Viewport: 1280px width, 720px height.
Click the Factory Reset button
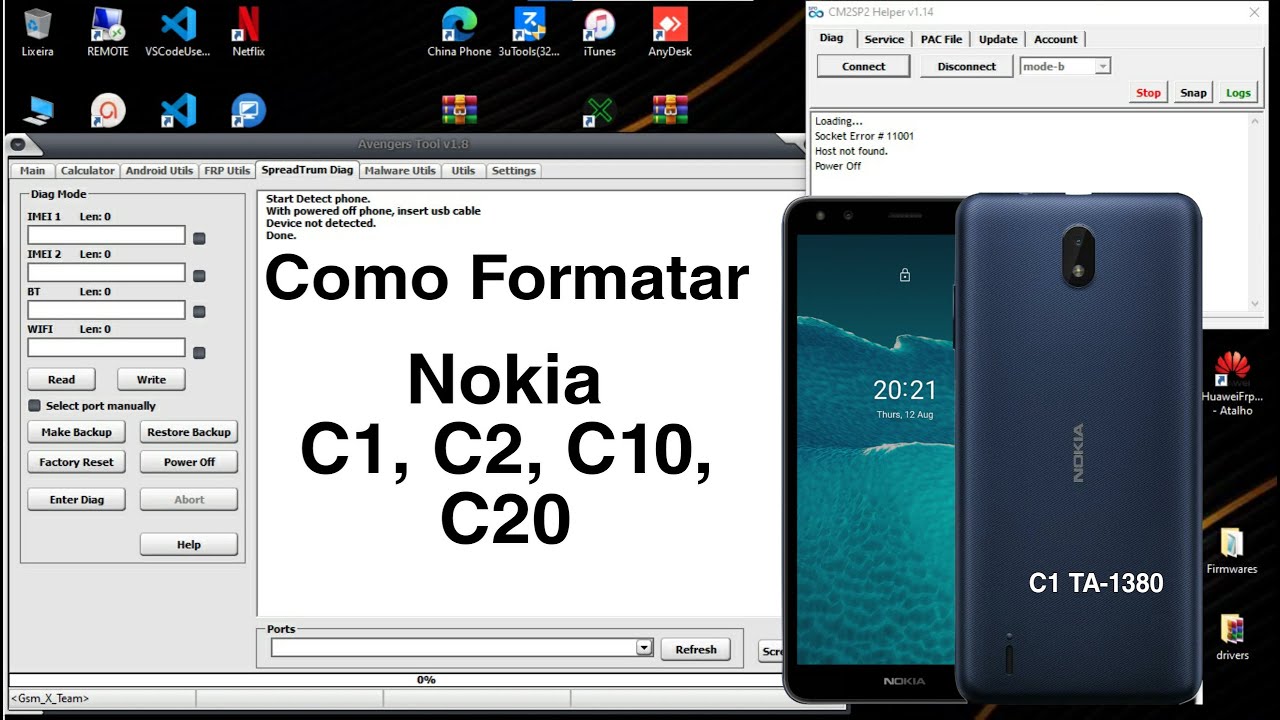(x=76, y=462)
